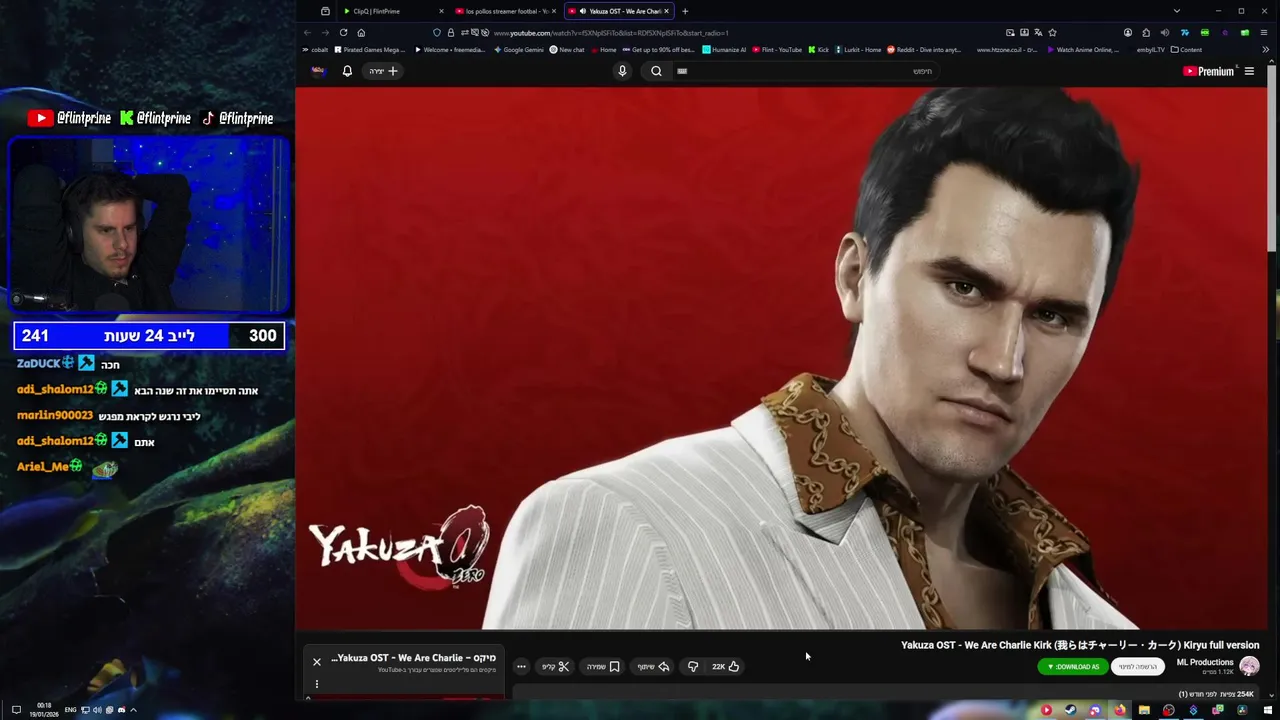The height and width of the screenshot is (720, 1280).
Task: Subscribe to ML Productions channel
Action: [x=1138, y=667]
